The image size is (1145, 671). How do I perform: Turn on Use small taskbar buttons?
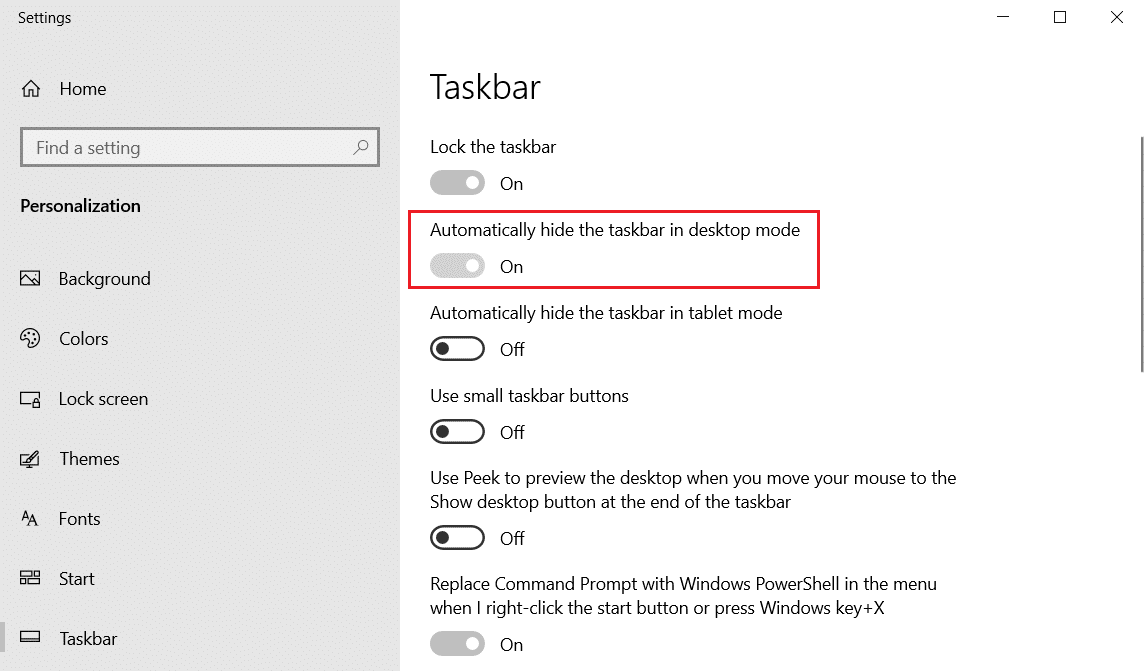[457, 432]
